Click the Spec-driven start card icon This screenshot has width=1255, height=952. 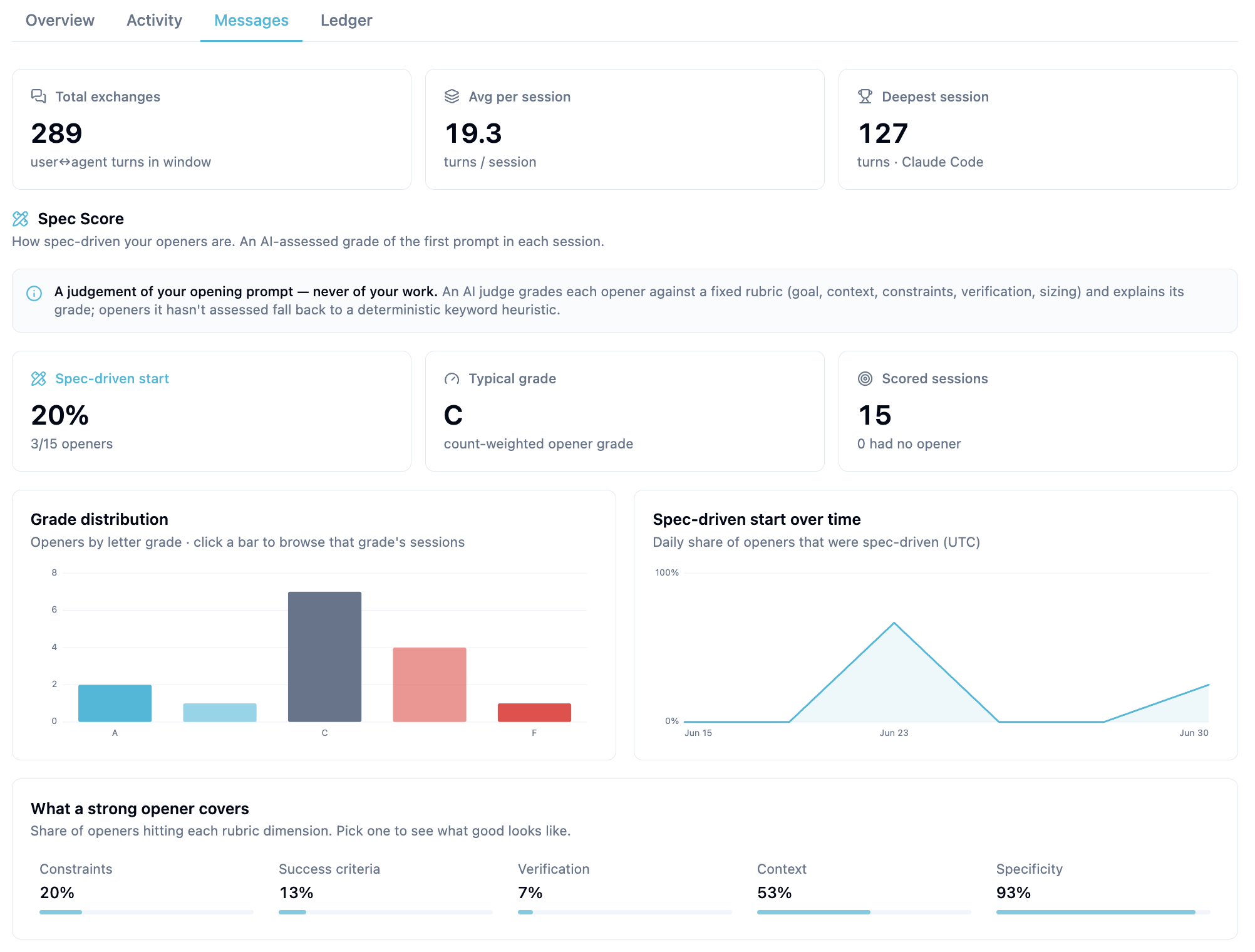click(39, 378)
